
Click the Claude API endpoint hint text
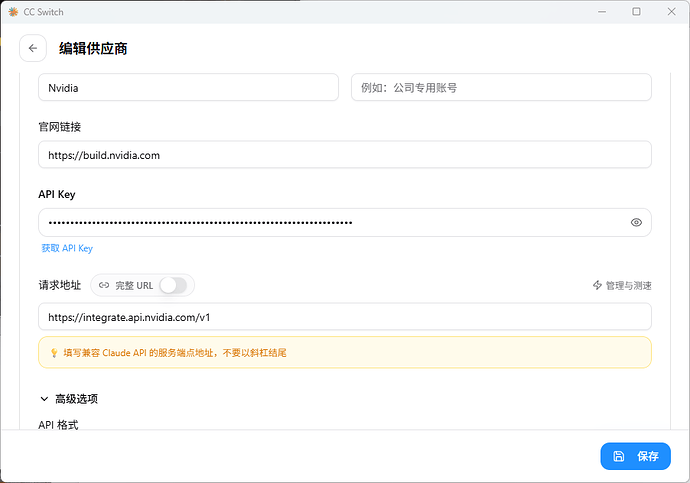pos(175,353)
